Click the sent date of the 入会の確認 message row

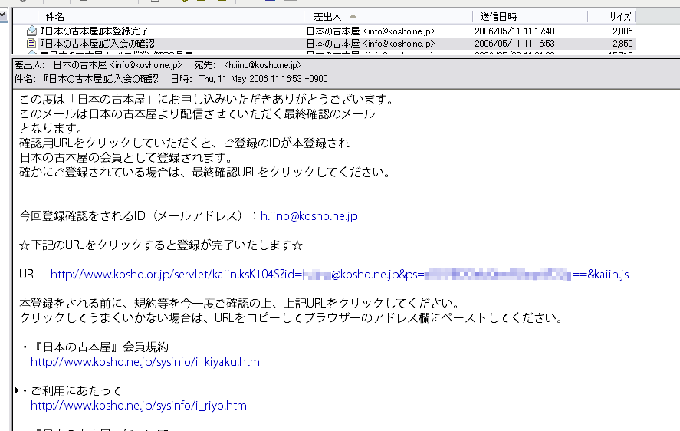(514, 44)
